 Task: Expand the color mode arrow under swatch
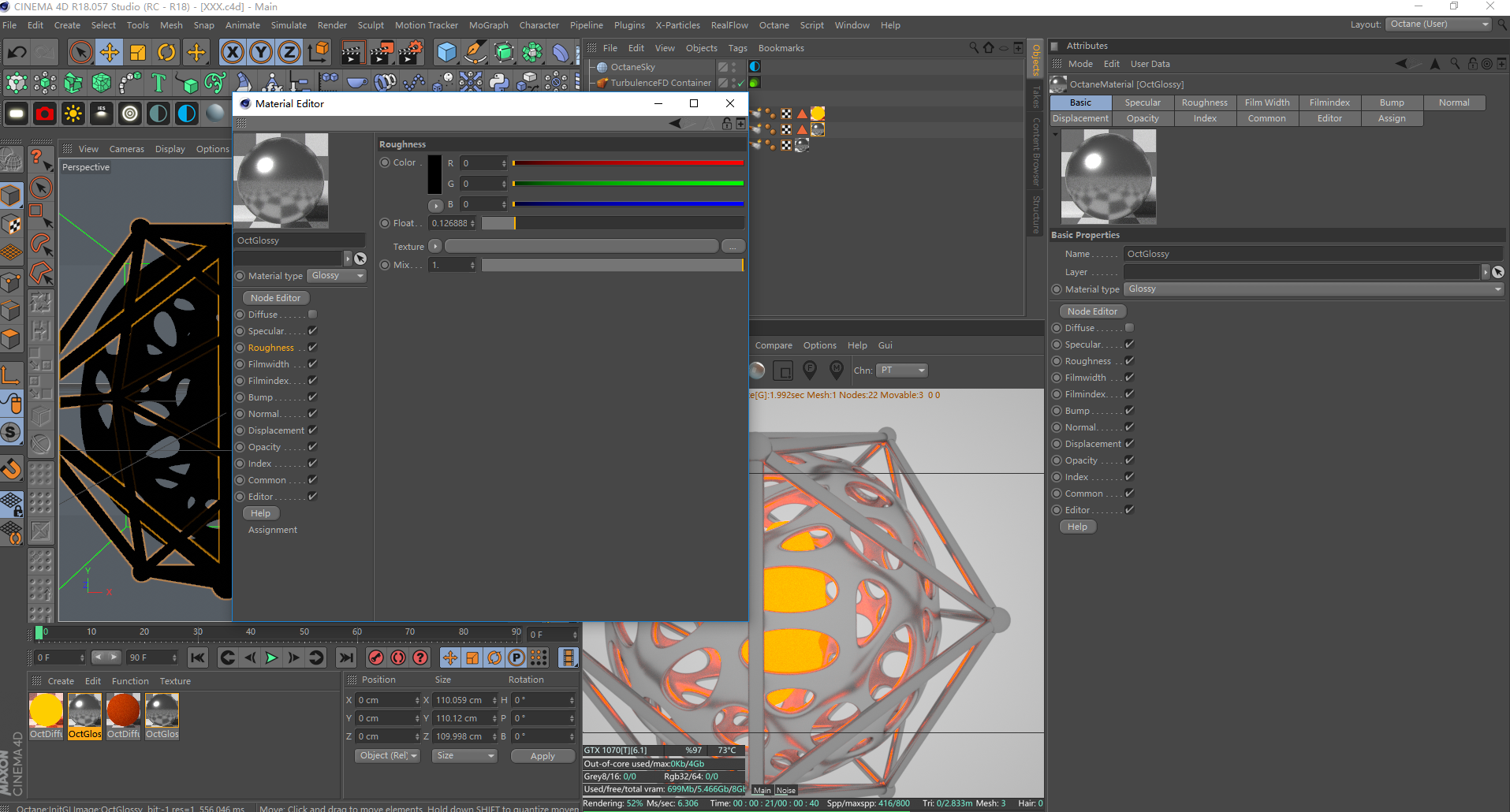(435, 206)
